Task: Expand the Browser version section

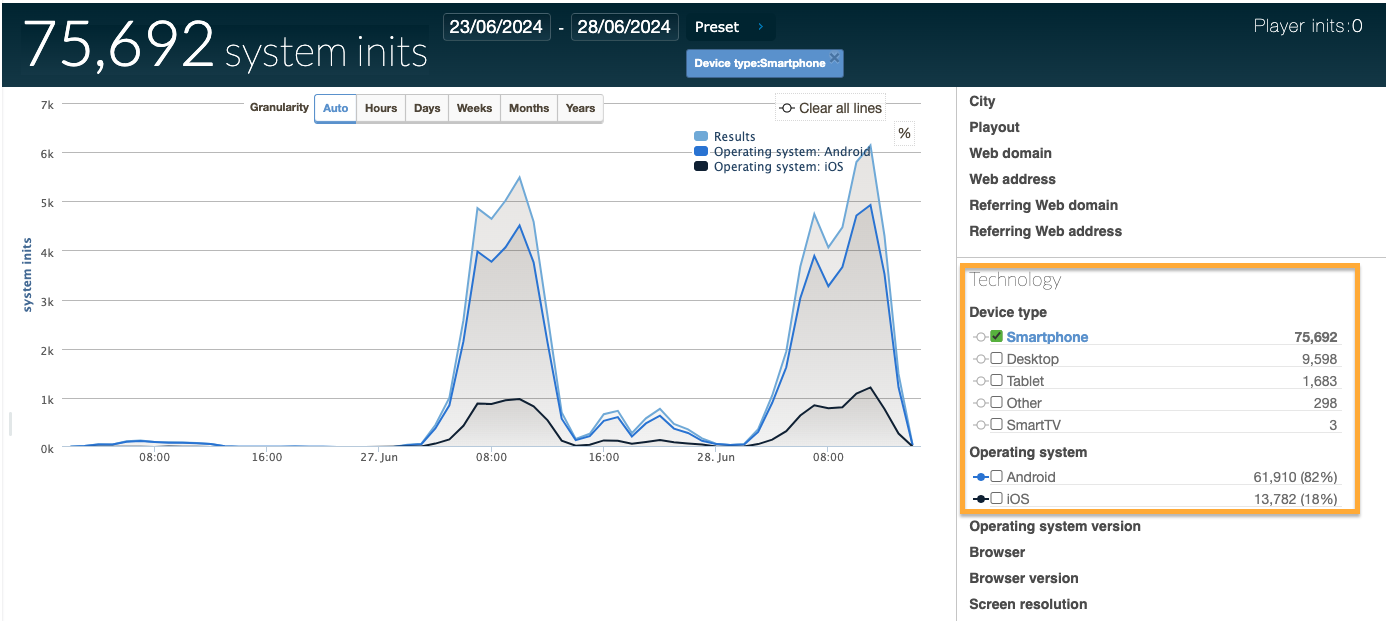Action: pos(1024,578)
